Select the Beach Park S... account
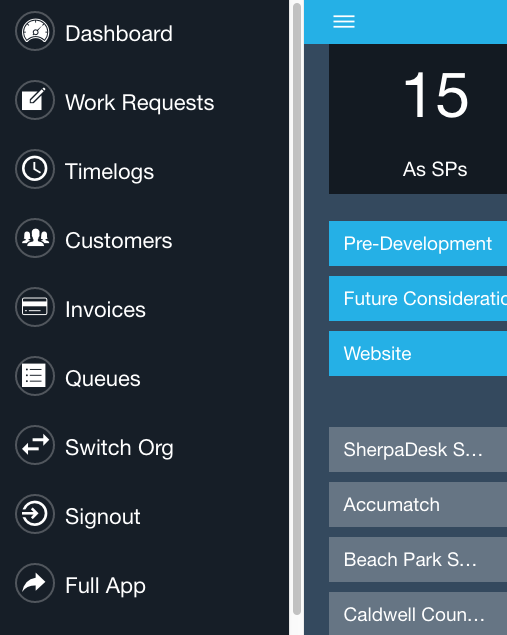 [x=418, y=560]
